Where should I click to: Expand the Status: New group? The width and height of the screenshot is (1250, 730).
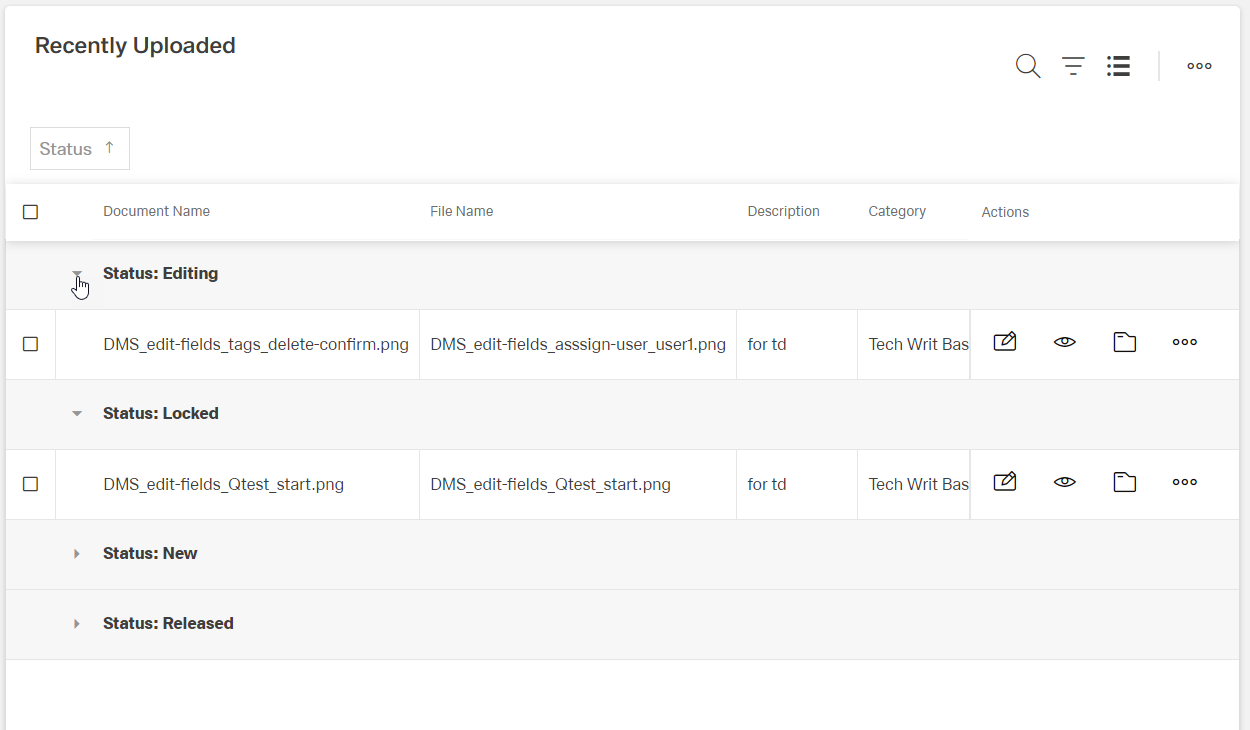77,554
